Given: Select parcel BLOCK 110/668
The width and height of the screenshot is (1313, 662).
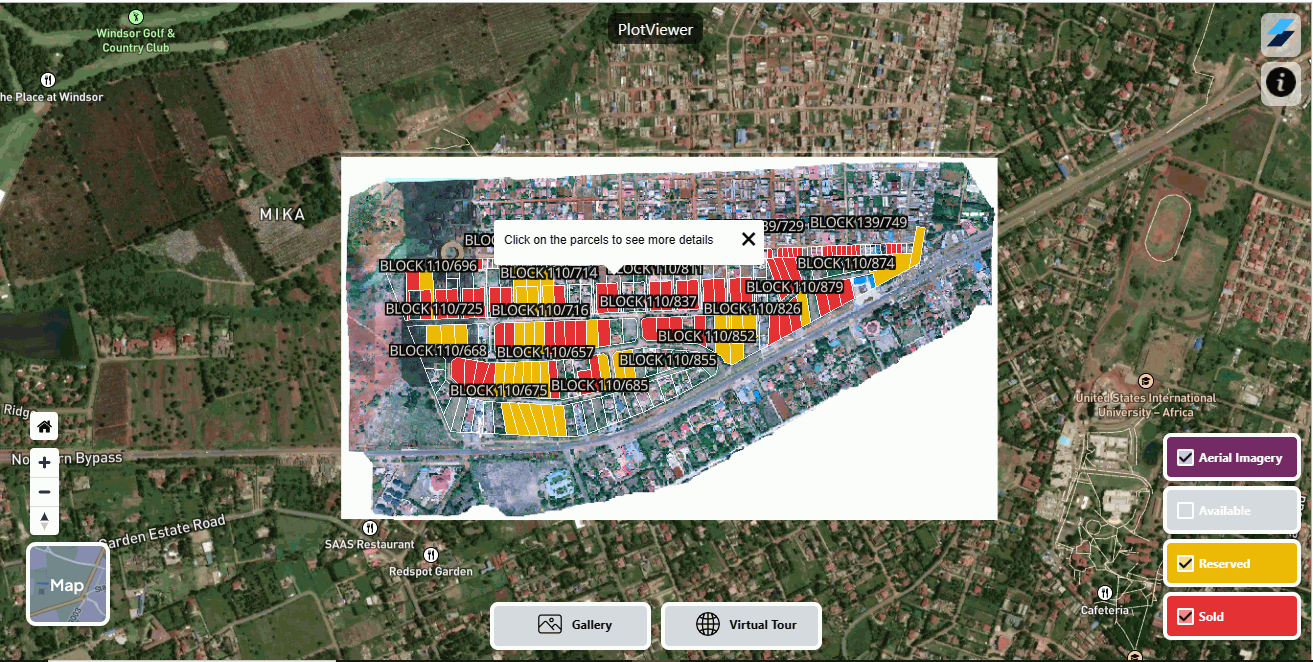Looking at the screenshot, I should pyautogui.click(x=438, y=351).
